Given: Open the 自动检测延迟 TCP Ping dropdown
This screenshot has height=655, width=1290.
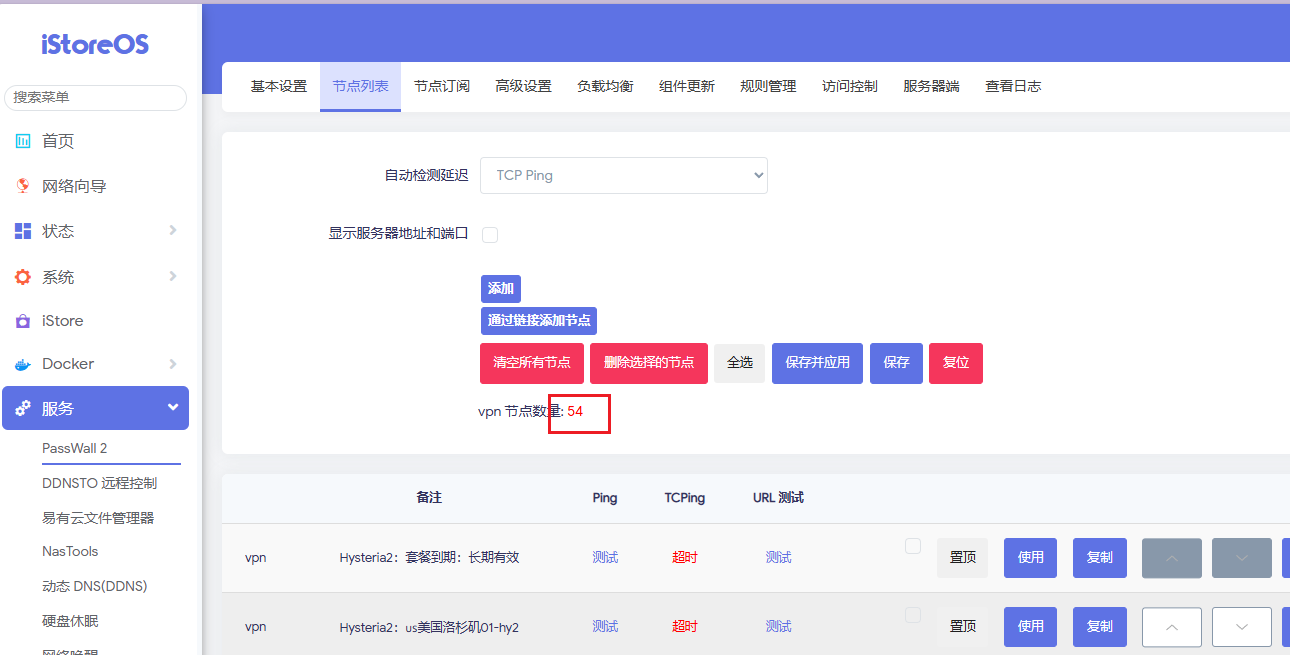Looking at the screenshot, I should (624, 175).
